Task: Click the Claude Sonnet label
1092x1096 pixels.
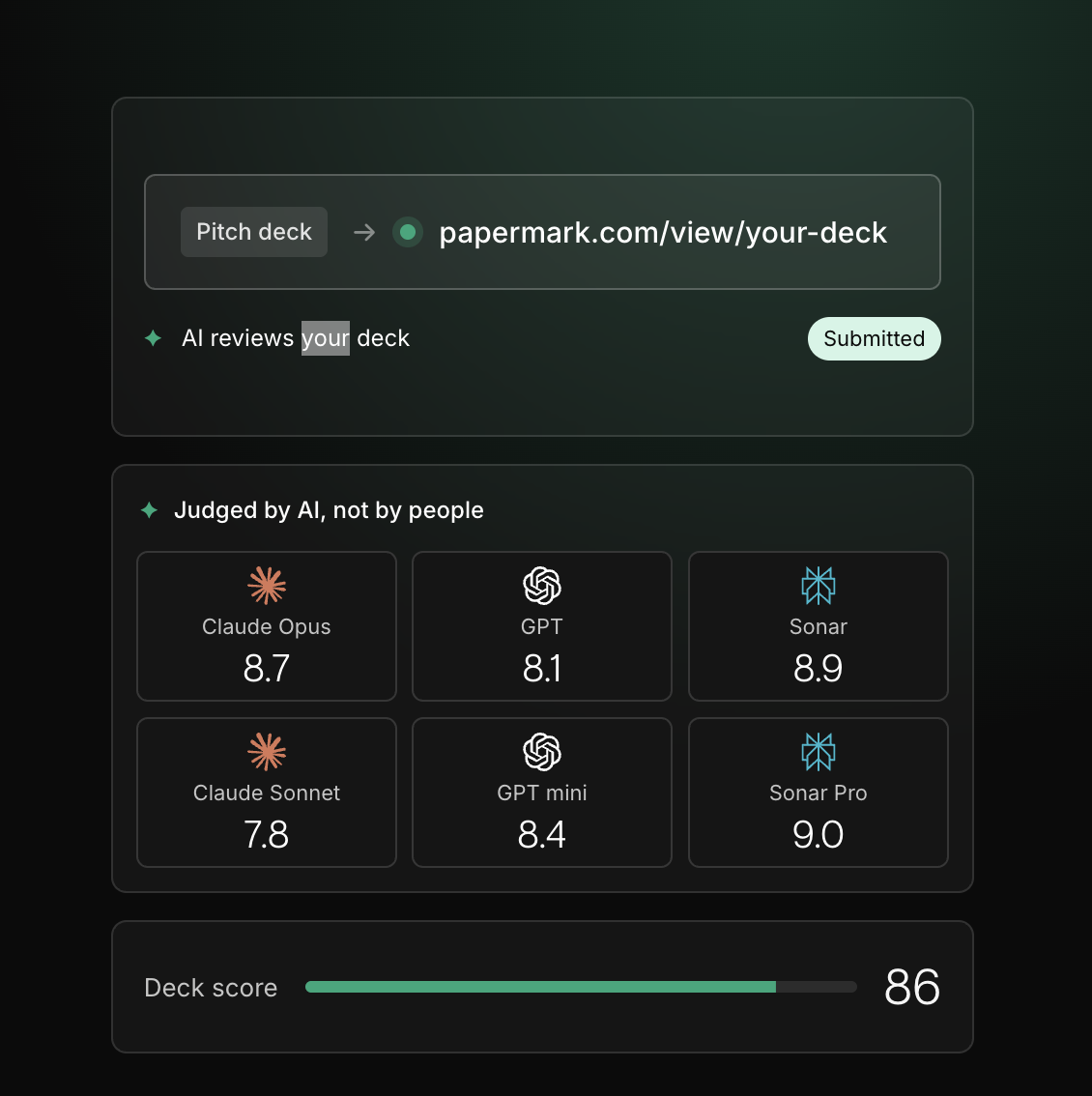Action: pyautogui.click(x=267, y=793)
